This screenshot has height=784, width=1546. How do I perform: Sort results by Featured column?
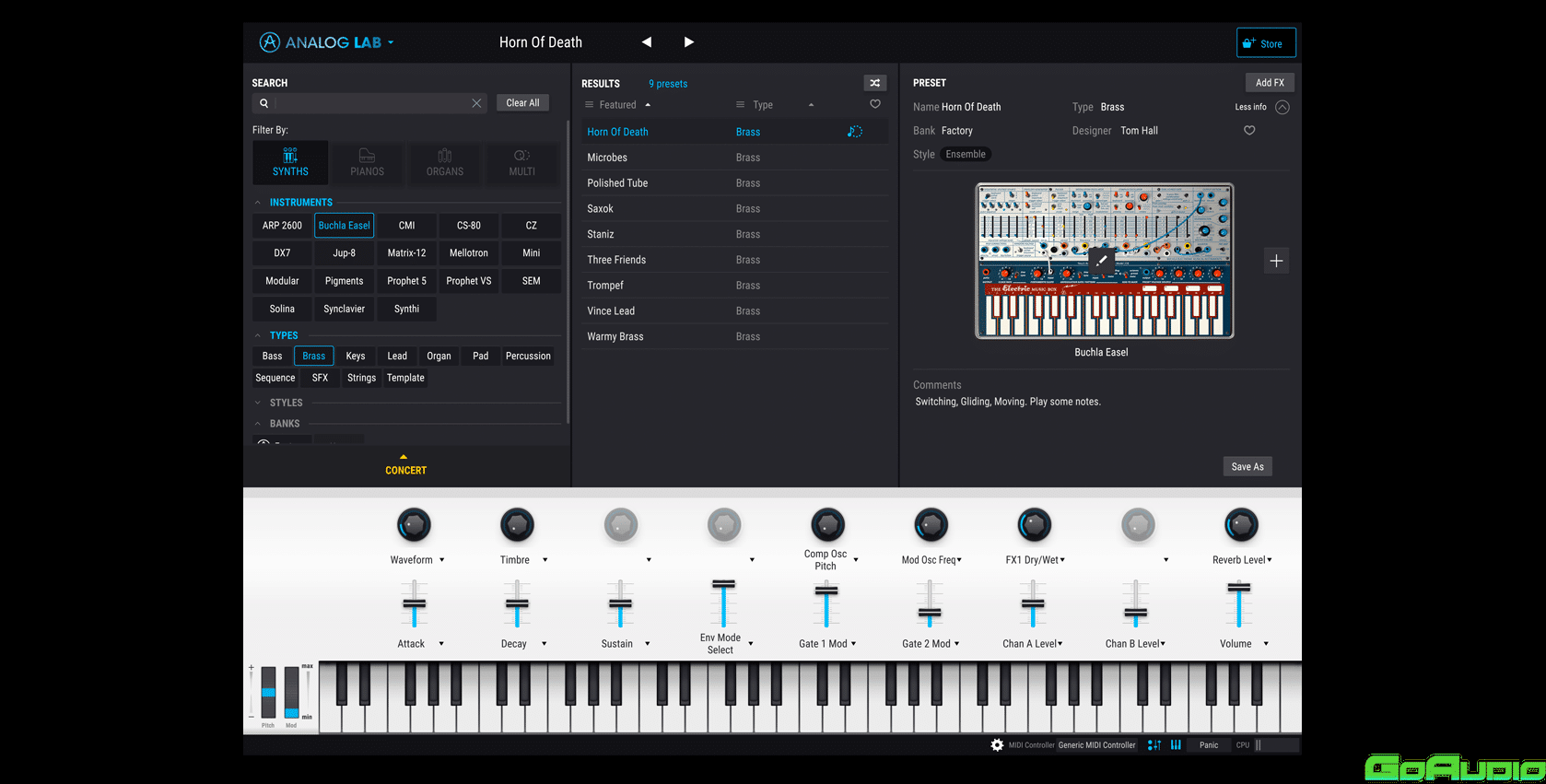[618, 105]
